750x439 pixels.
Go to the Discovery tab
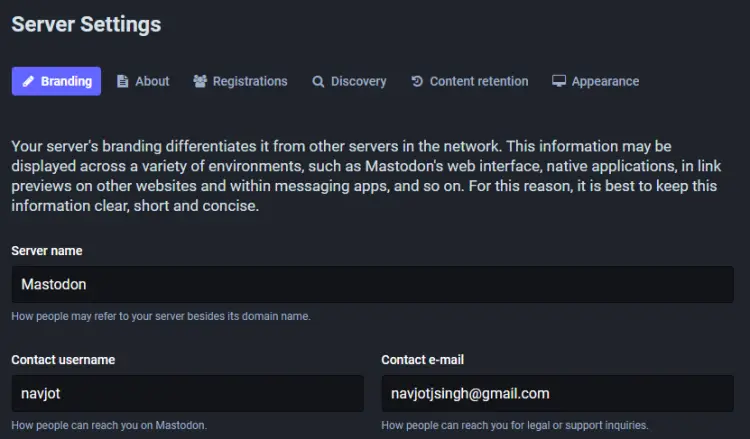[358, 81]
